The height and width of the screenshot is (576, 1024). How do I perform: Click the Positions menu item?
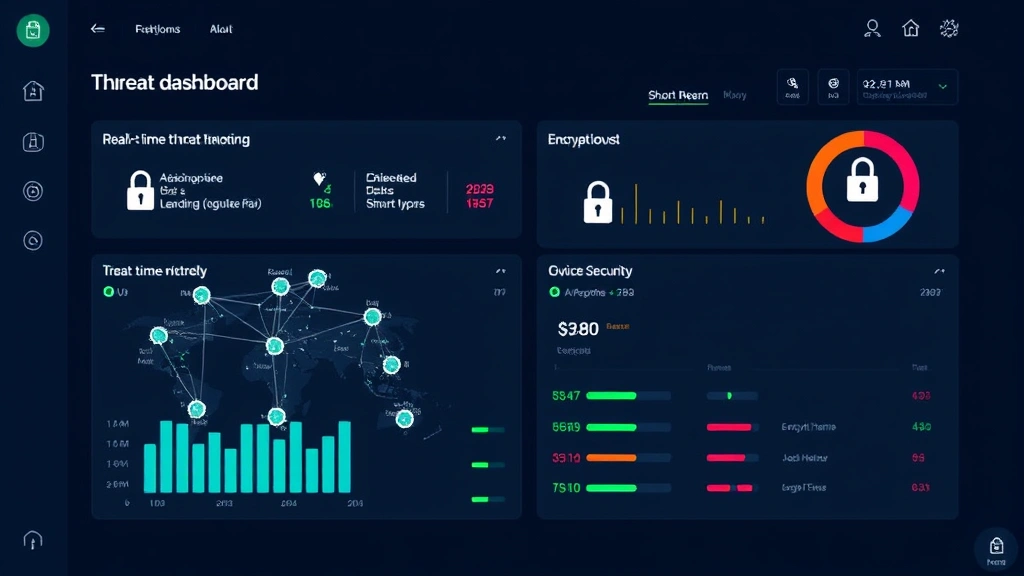tap(157, 29)
